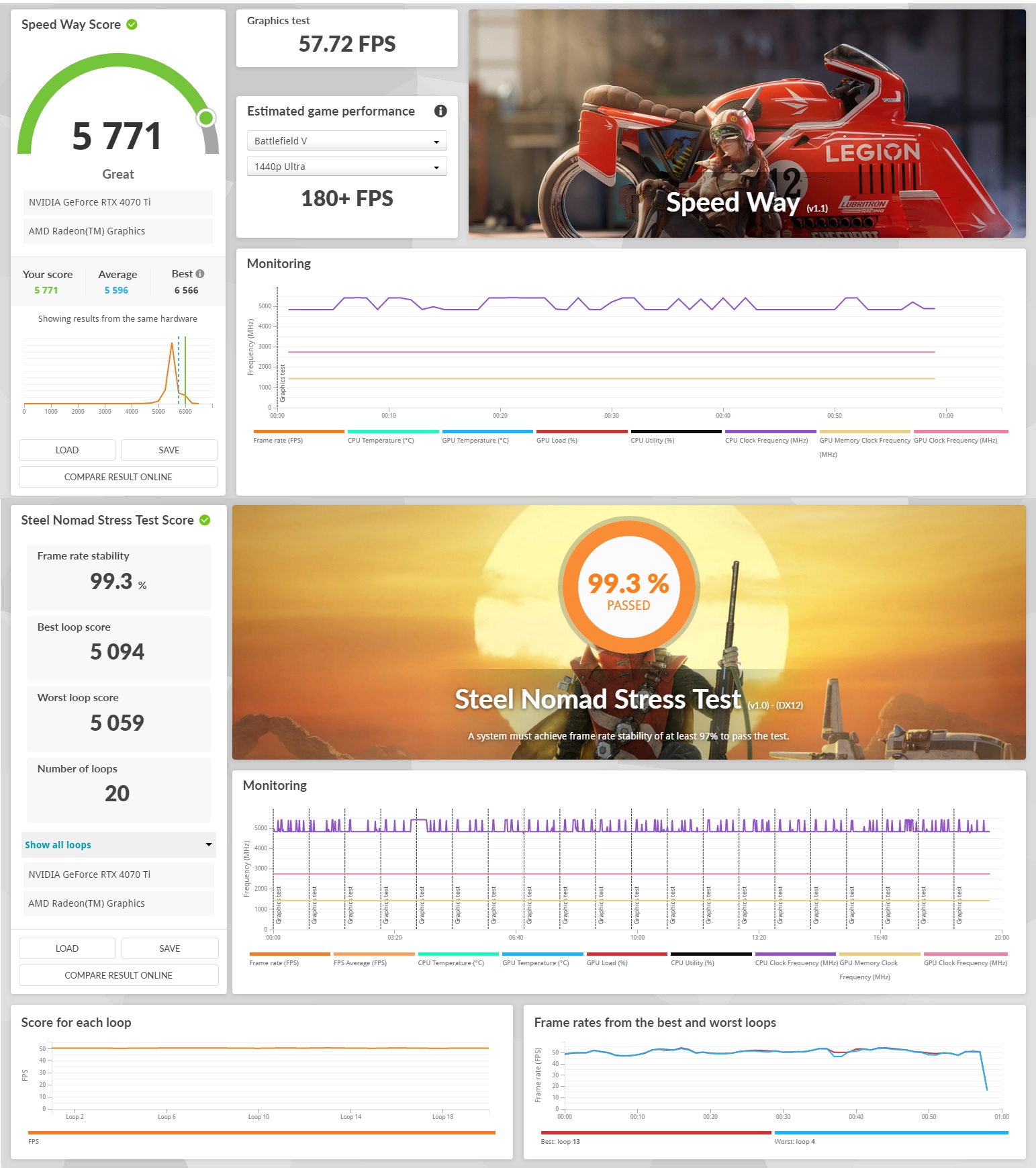Viewport: 1036px width, 1168px height.
Task: Click the green checkmark beside Steel Nomad Stress Test Score
Action: 205,520
